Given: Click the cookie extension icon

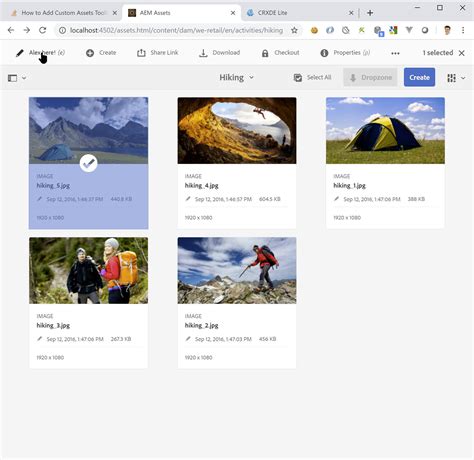Looking at the screenshot, I should [x=314, y=30].
